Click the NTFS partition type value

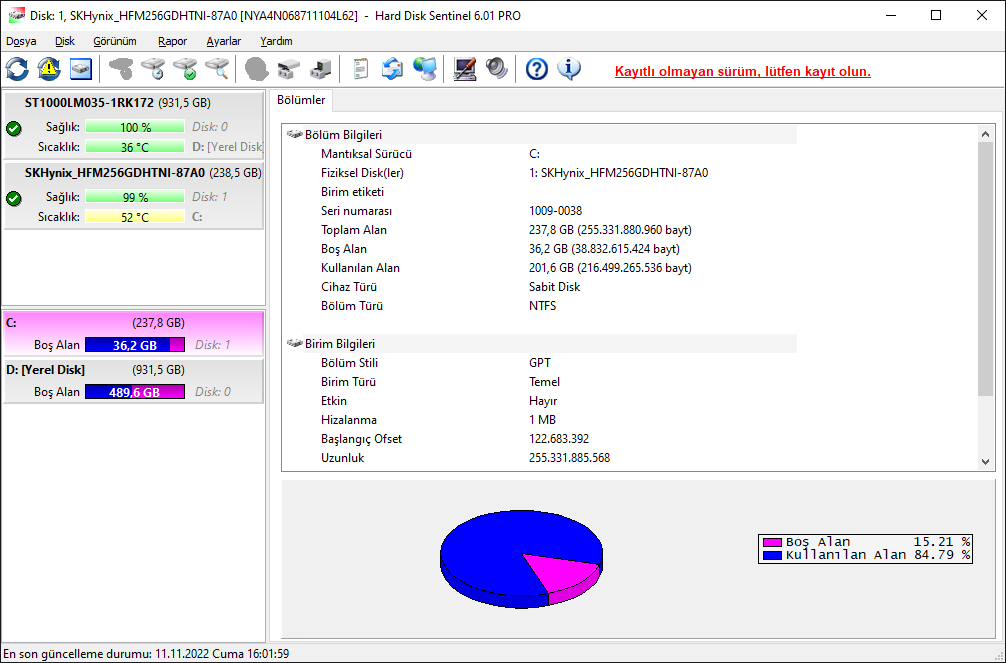pyautogui.click(x=543, y=306)
